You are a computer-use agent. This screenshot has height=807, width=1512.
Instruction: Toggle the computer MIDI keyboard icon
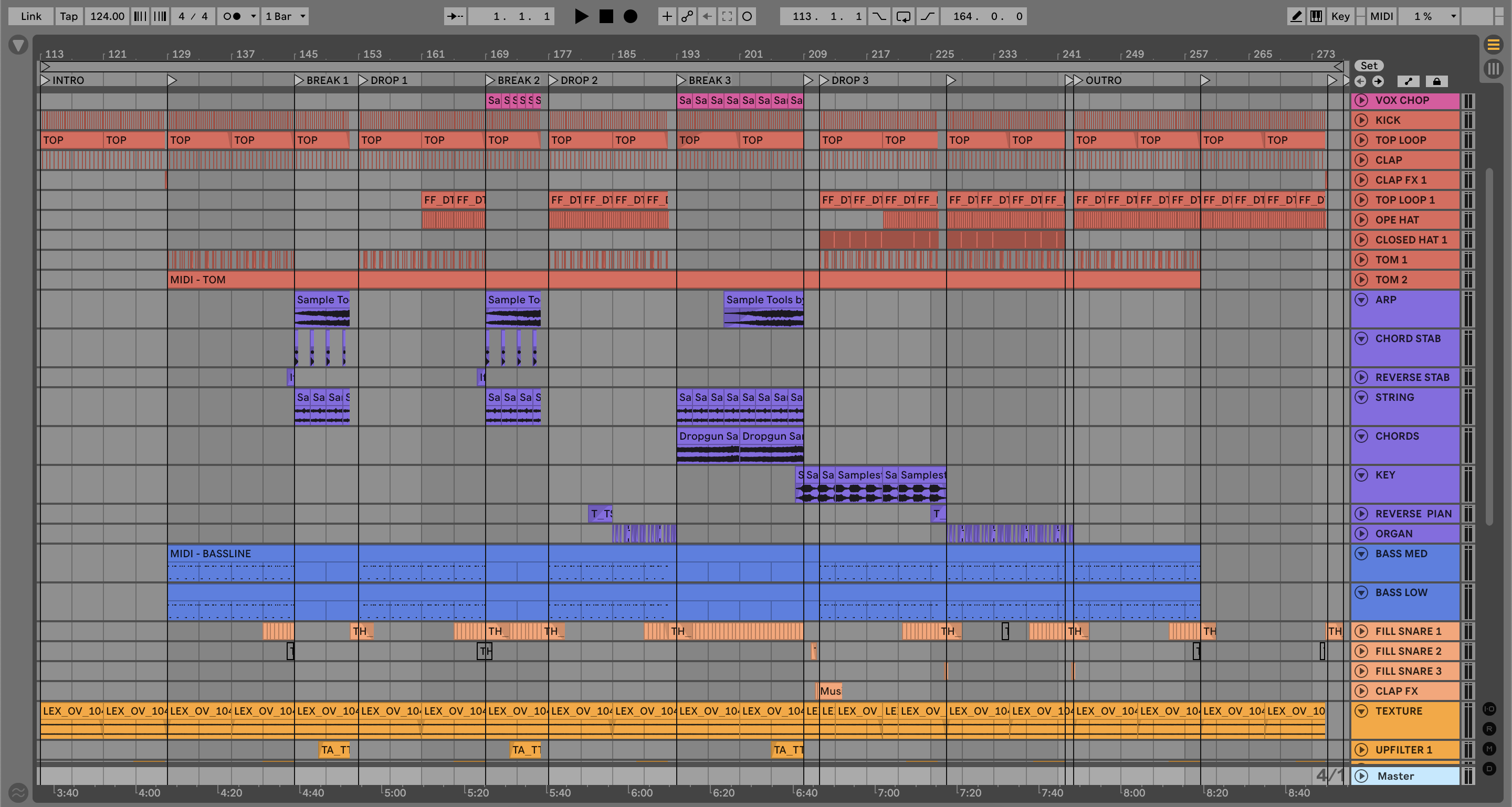(x=1316, y=16)
